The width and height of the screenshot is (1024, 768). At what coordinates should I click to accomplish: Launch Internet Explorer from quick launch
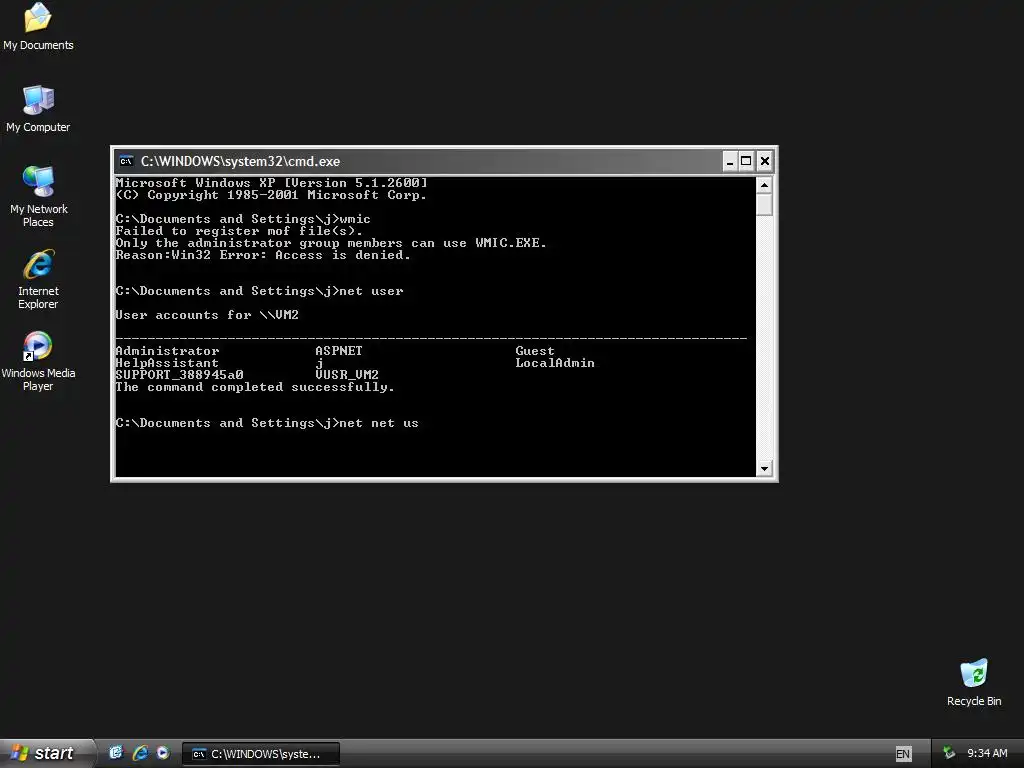140,753
